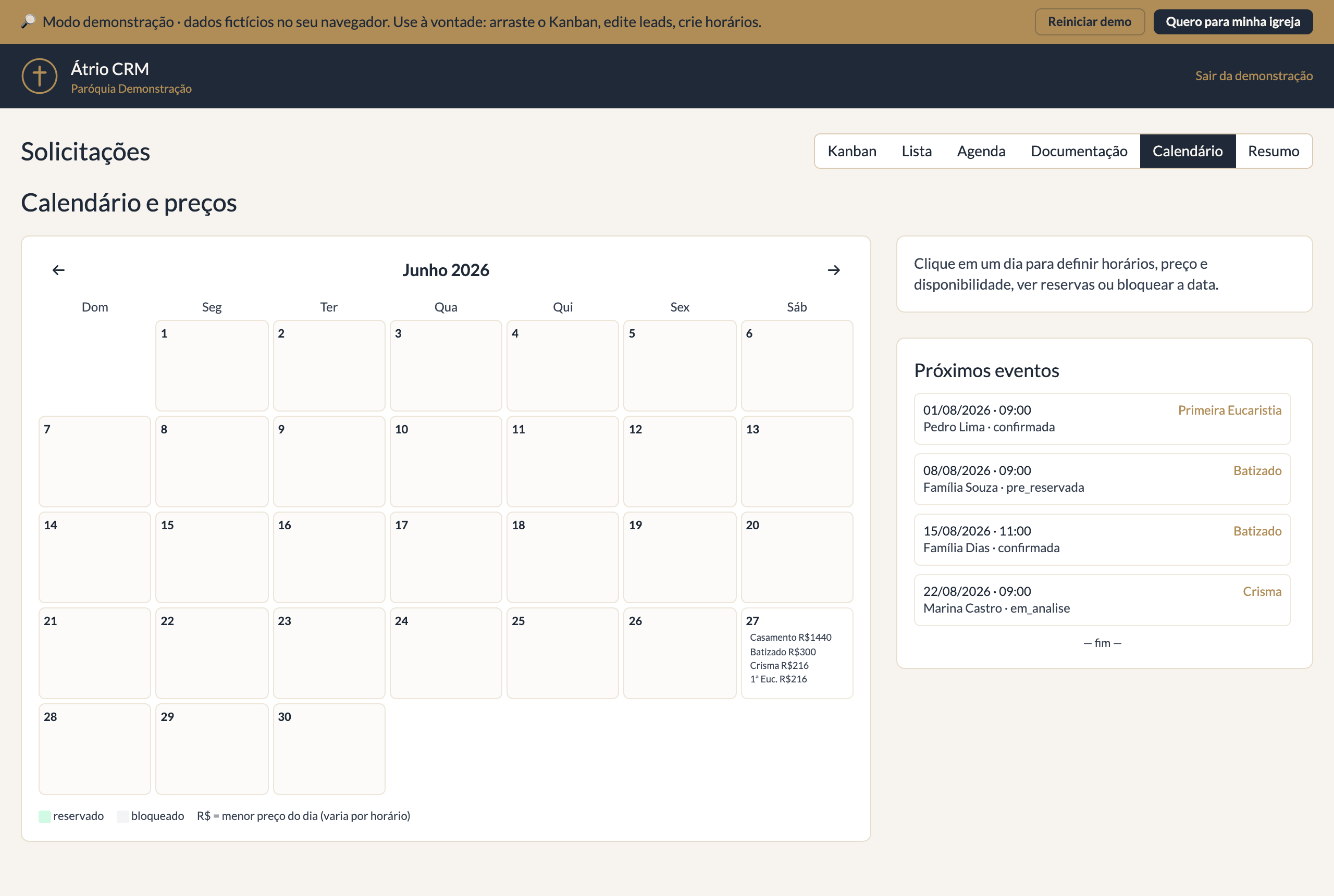Image resolution: width=1334 pixels, height=896 pixels.
Task: Select day 15 in the calendar
Action: point(212,557)
